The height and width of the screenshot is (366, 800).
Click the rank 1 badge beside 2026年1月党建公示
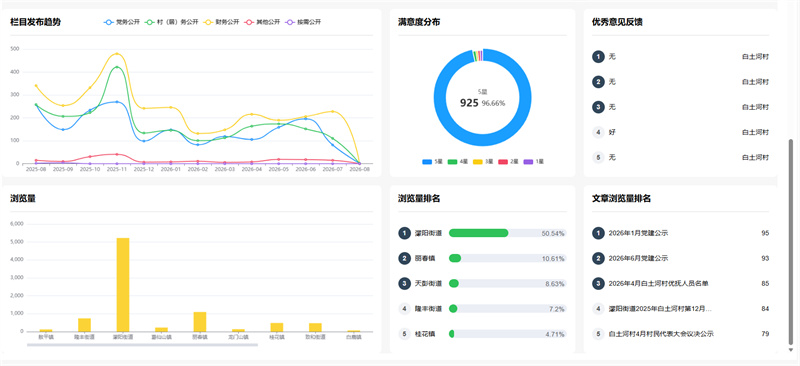(x=598, y=233)
